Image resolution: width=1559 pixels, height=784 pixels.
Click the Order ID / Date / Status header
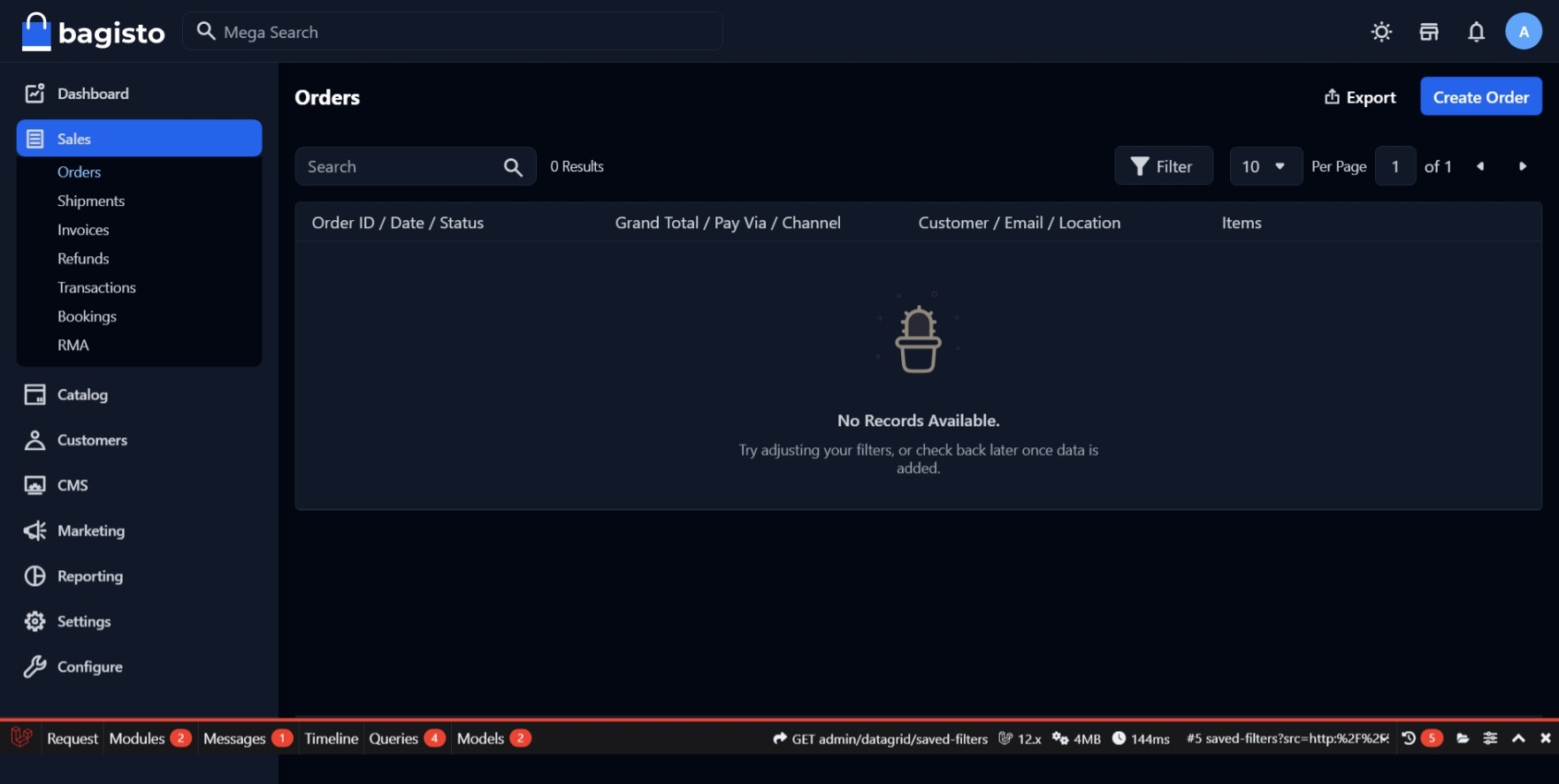pos(398,223)
